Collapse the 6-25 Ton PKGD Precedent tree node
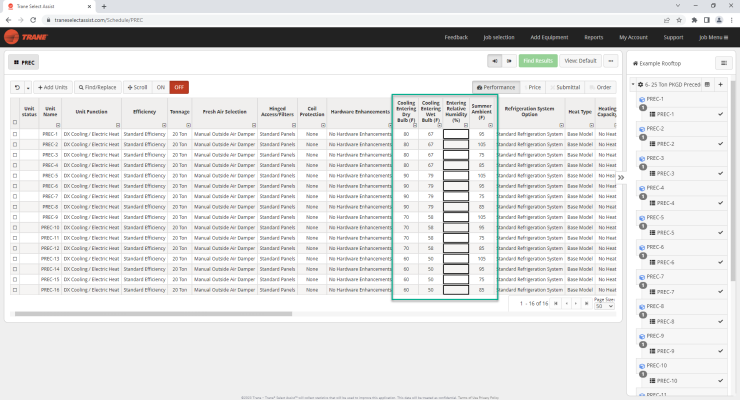 (x=633, y=85)
